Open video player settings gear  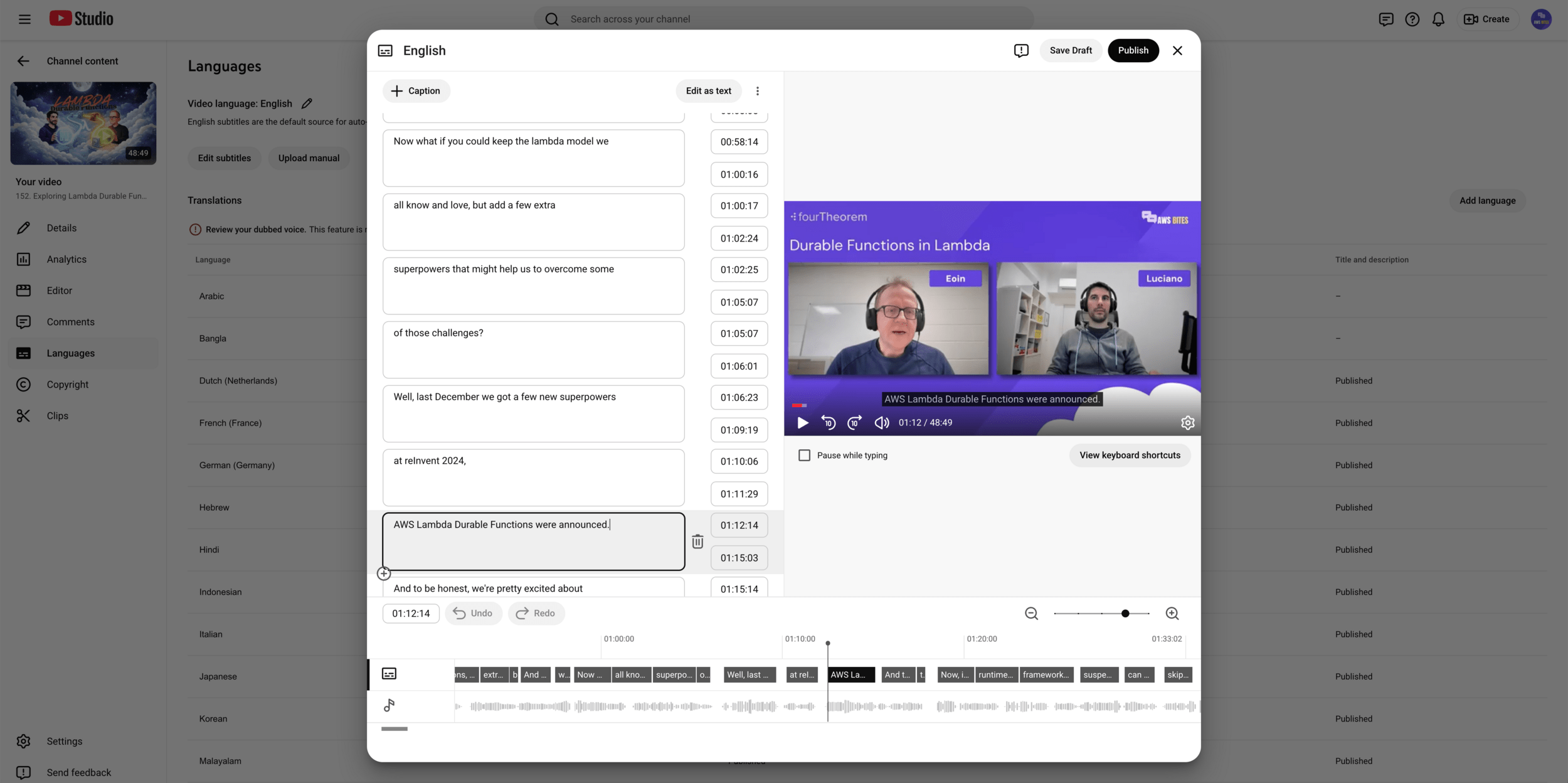coord(1187,423)
